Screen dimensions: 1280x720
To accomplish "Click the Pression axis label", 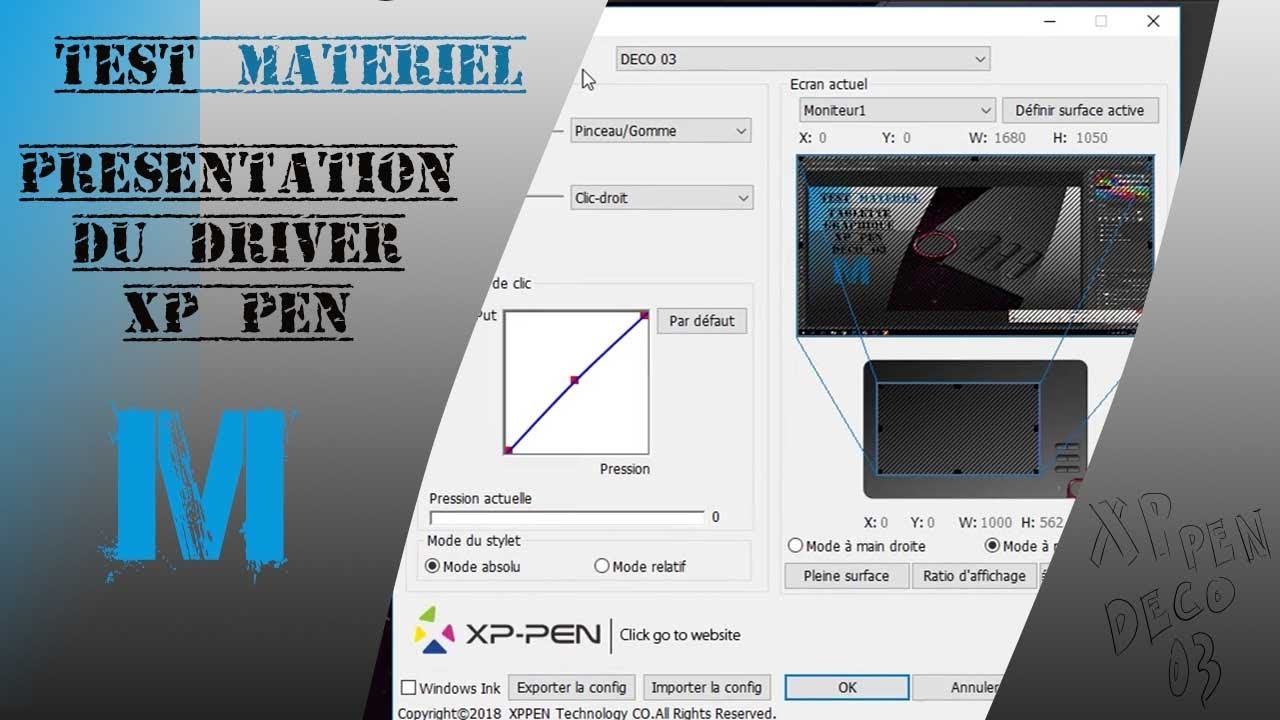I will click(625, 469).
